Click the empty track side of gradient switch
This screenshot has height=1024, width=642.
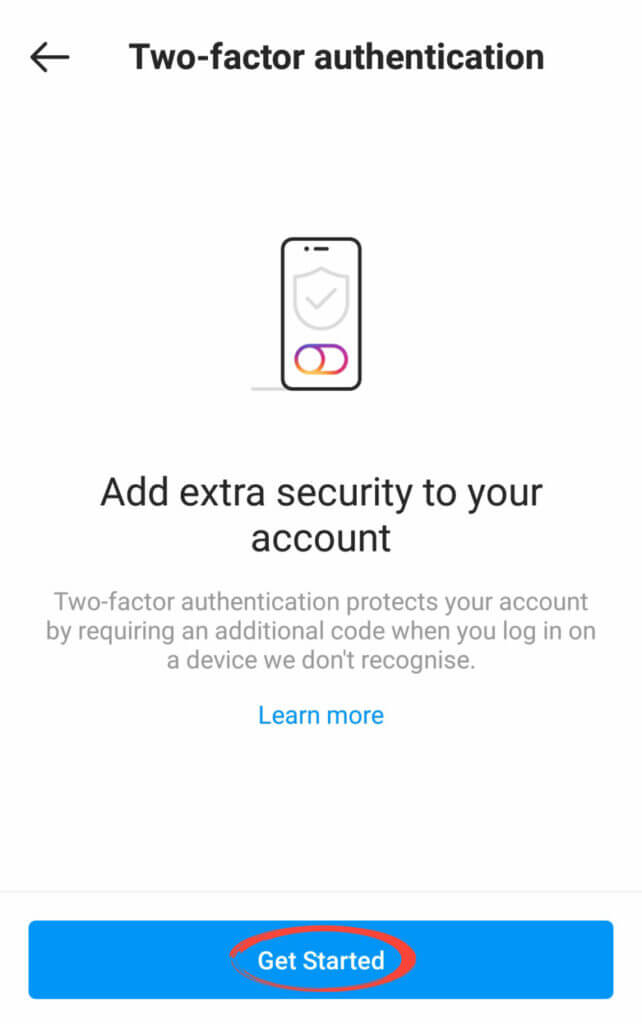point(336,359)
